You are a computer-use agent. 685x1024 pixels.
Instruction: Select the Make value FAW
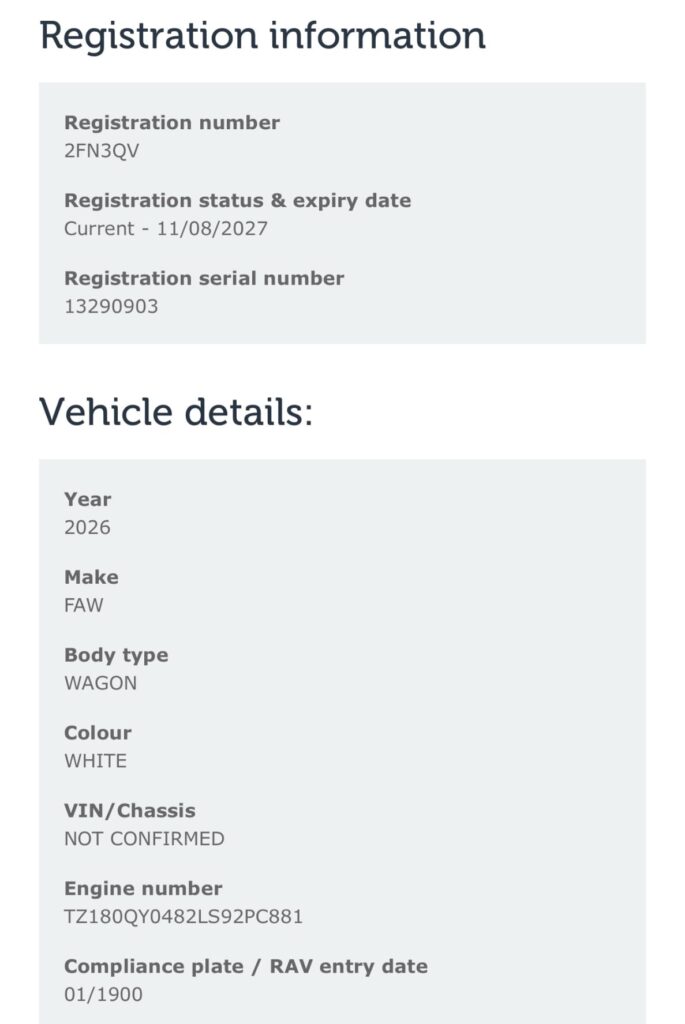pyautogui.click(x=84, y=605)
